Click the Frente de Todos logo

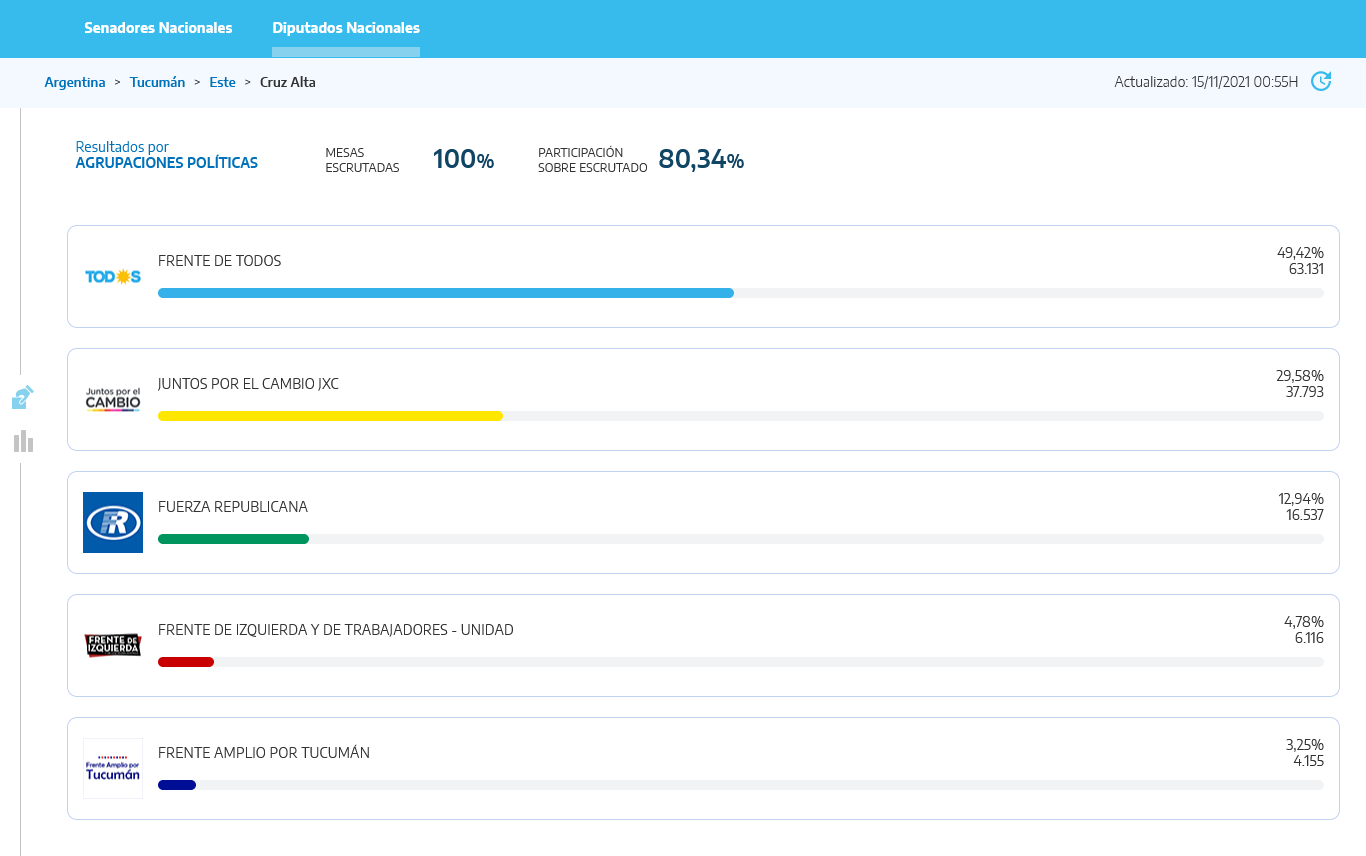[113, 276]
